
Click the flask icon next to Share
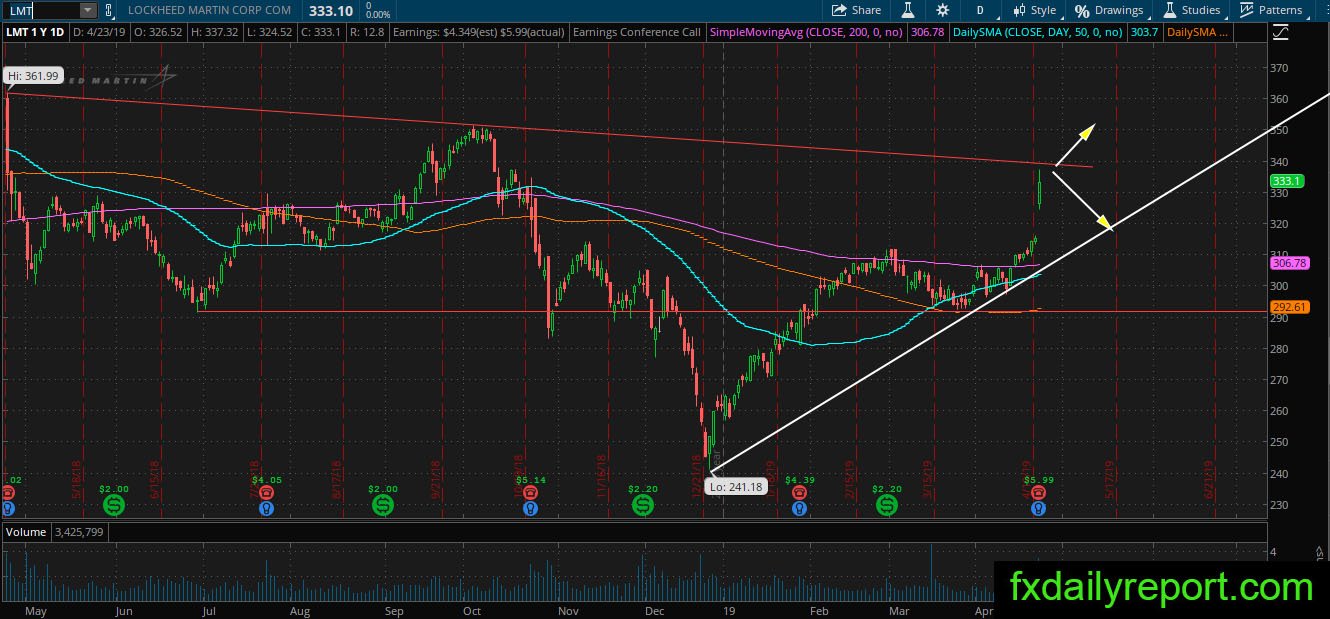[908, 10]
